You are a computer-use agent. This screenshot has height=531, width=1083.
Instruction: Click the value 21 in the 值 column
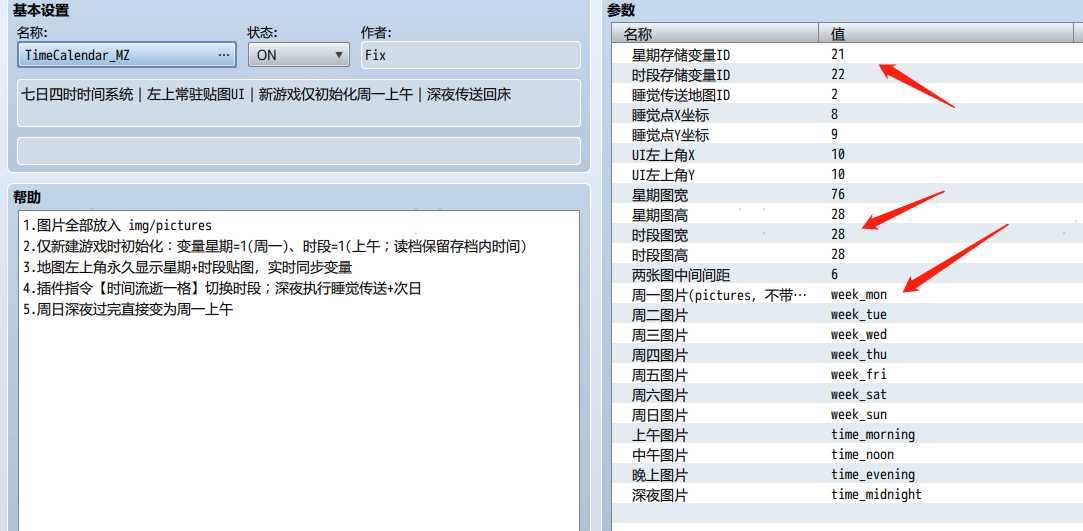[838, 54]
